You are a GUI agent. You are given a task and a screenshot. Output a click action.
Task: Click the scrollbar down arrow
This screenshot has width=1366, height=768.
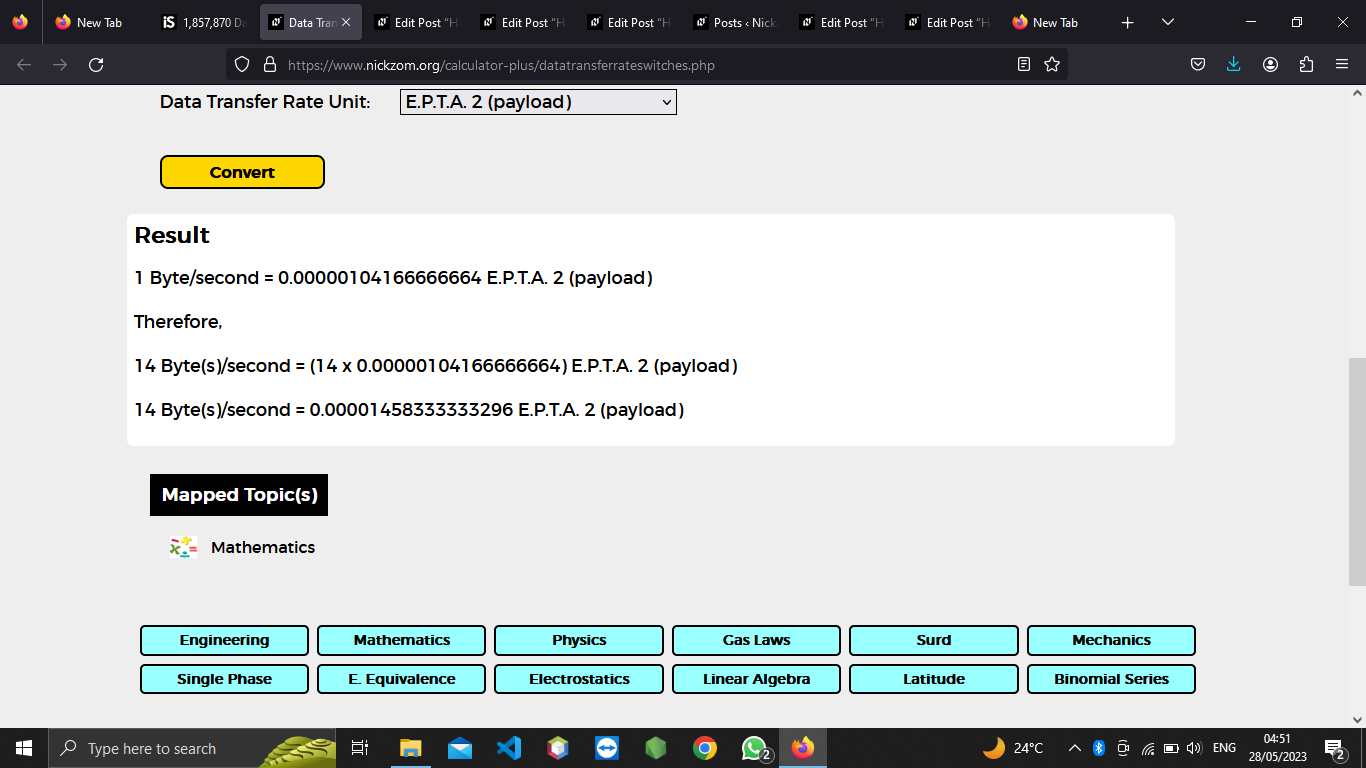(1357, 719)
